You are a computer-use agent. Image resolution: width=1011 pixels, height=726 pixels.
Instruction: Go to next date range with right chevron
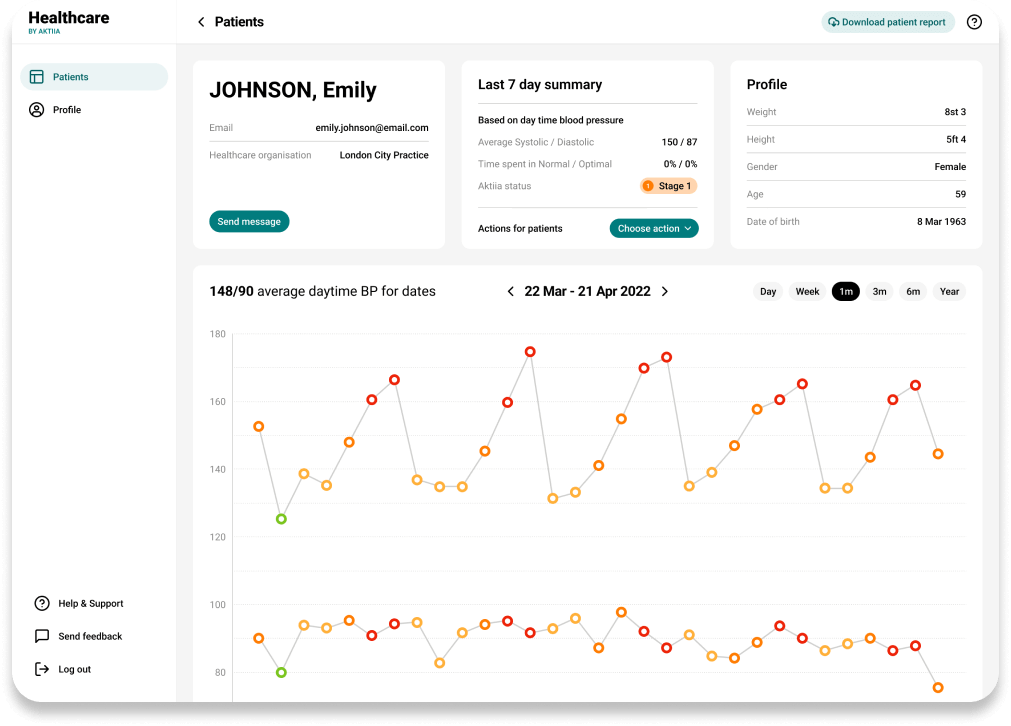665,291
